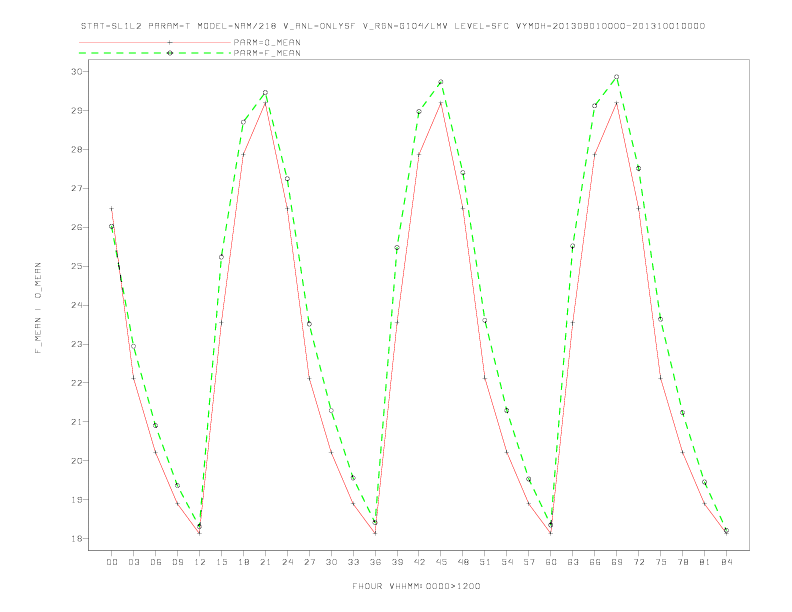
Task: Click the y-axis tick label 24
Action: click(77, 305)
